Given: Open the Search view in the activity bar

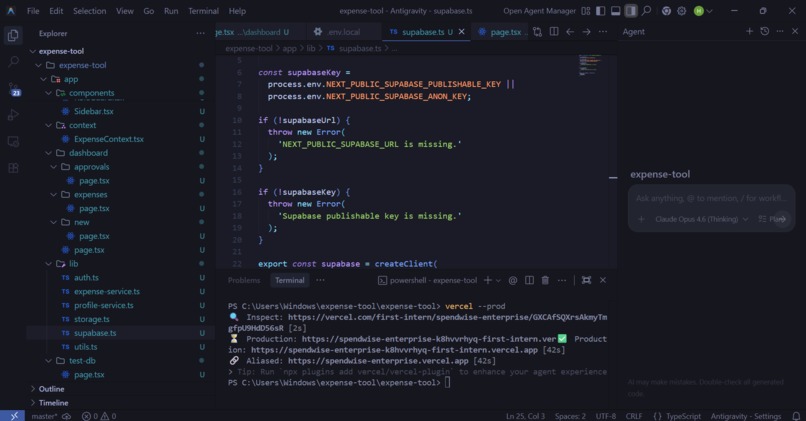Looking at the screenshot, I should (13, 62).
